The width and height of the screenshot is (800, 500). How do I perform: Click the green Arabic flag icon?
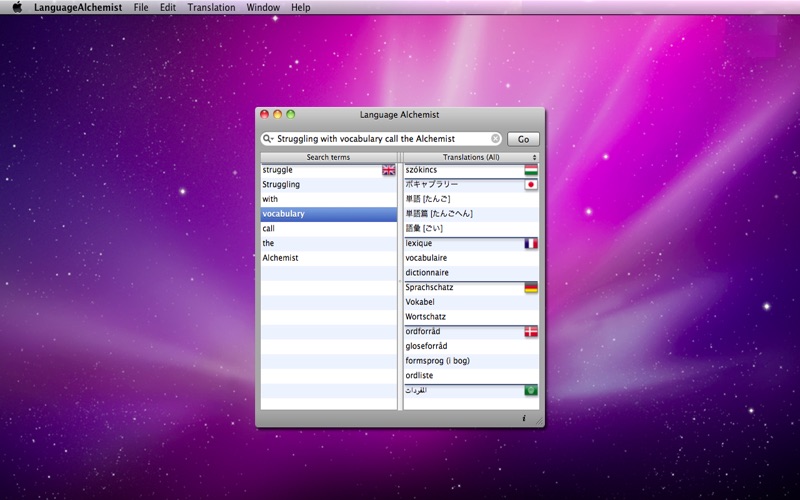(531, 391)
